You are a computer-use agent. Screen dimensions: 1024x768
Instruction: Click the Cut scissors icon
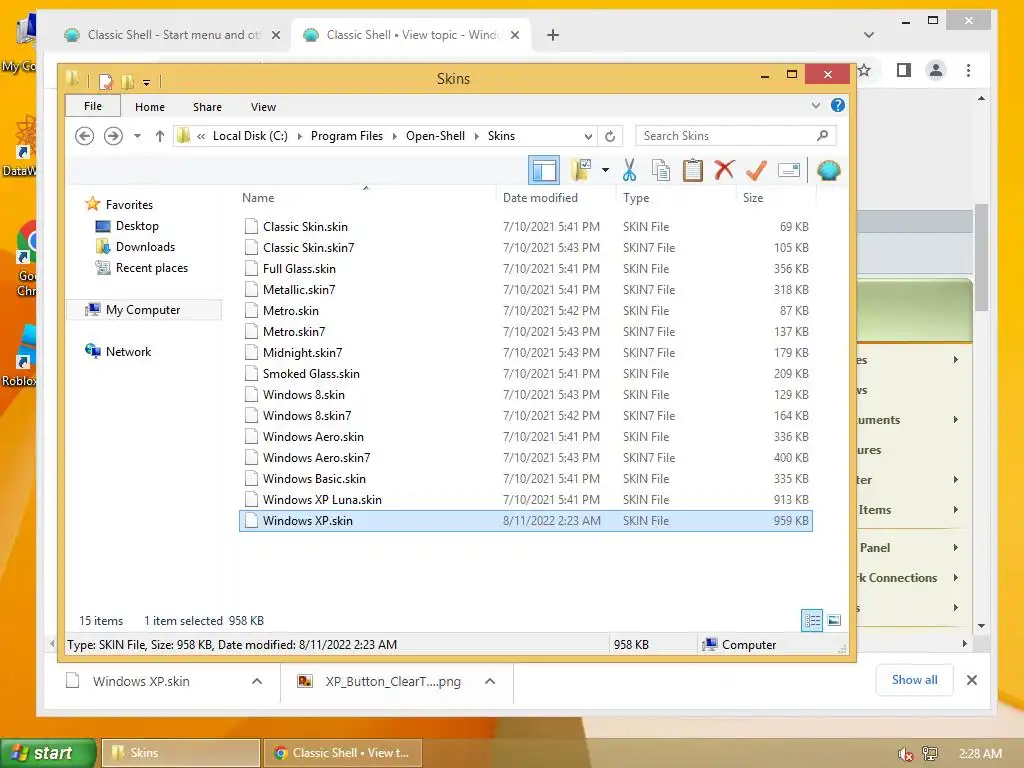pyautogui.click(x=629, y=170)
